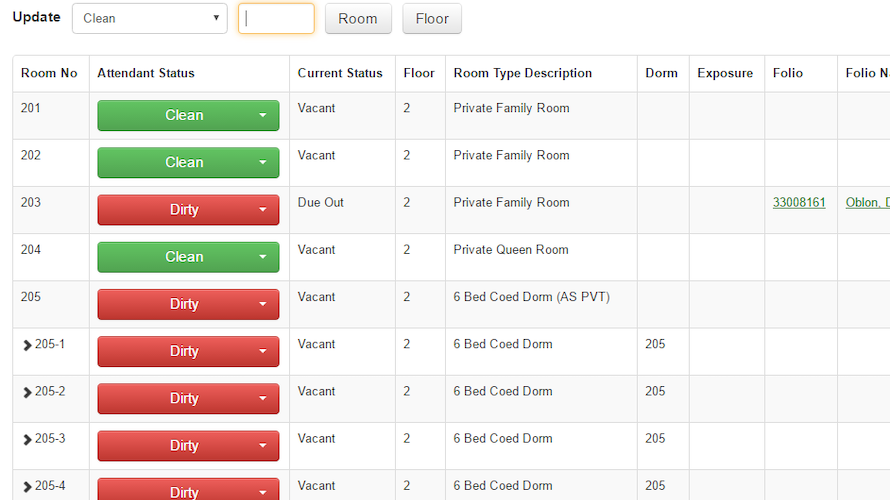Expand row 205-2 chevron
This screenshot has height=500, width=890.
point(27,392)
